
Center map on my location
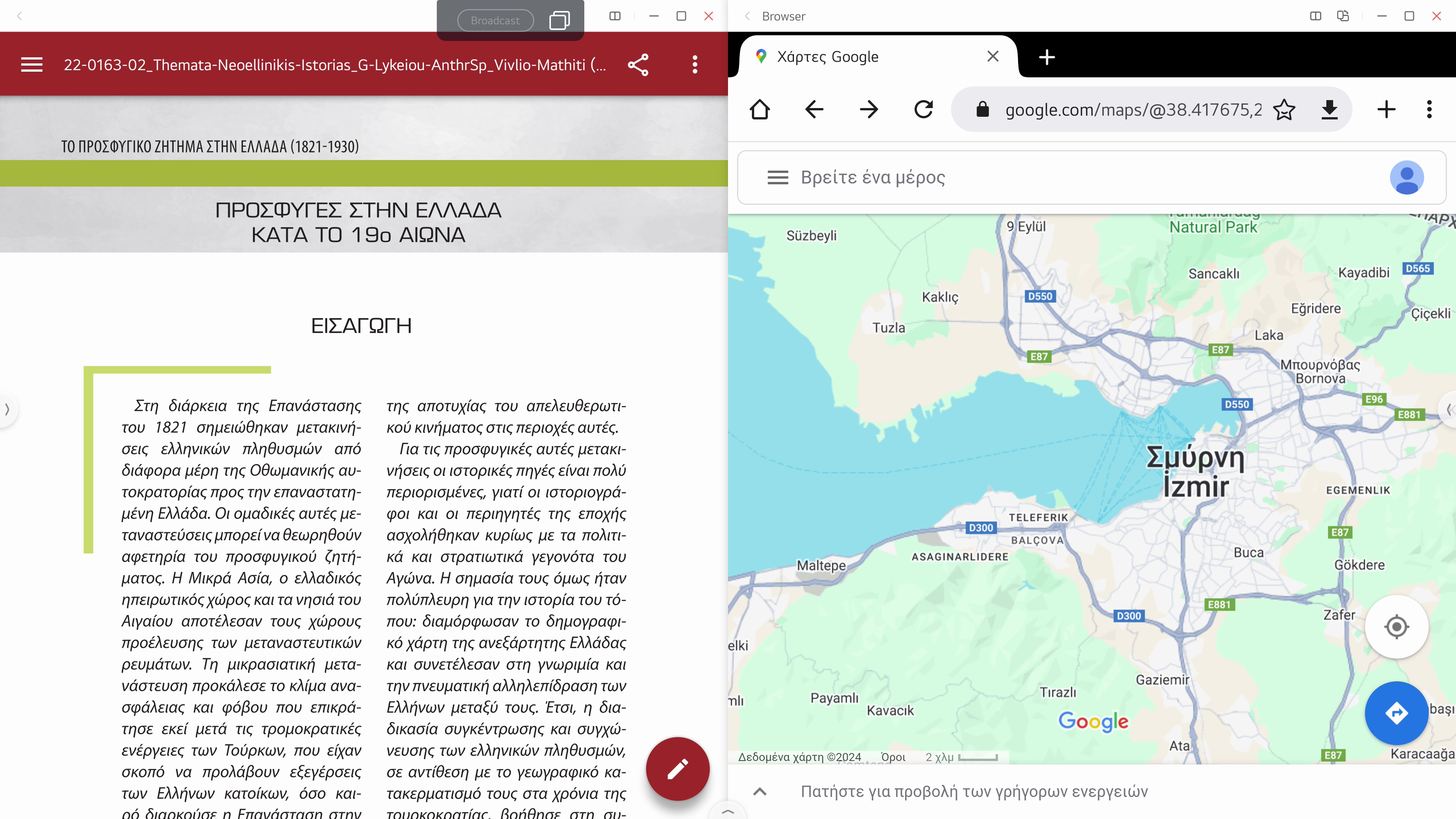(x=1396, y=626)
